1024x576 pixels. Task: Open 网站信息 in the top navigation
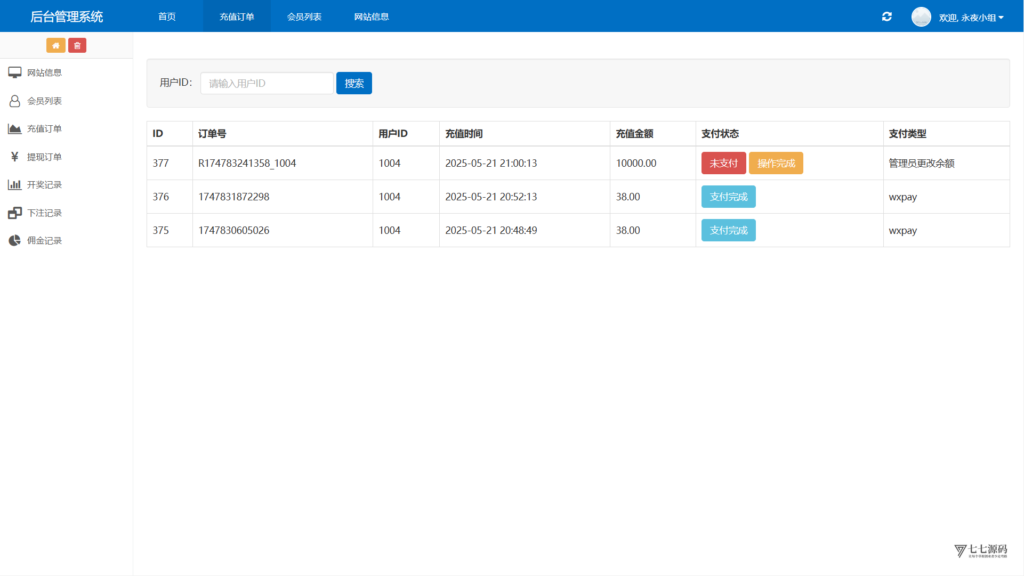(371, 16)
